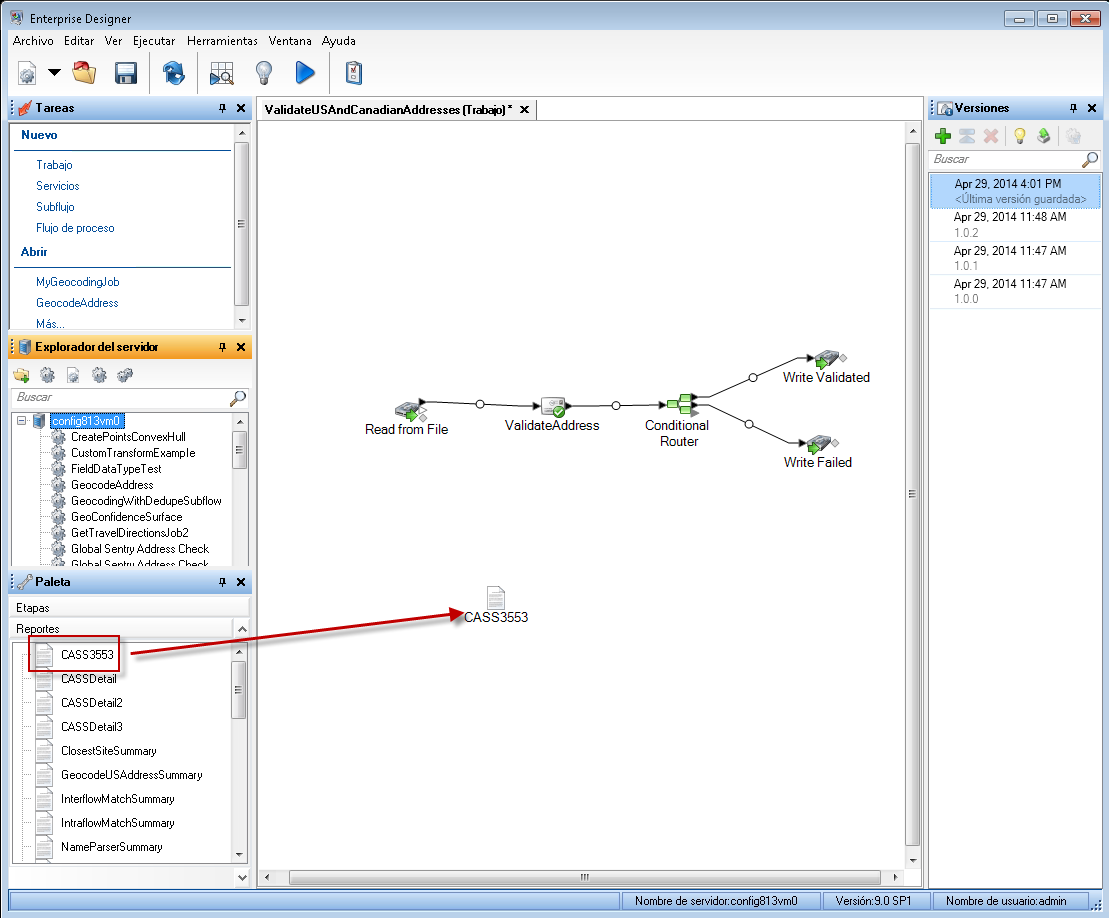The width and height of the screenshot is (1109, 918).
Task: Toggle the pin on Paleta panel
Action: click(222, 582)
